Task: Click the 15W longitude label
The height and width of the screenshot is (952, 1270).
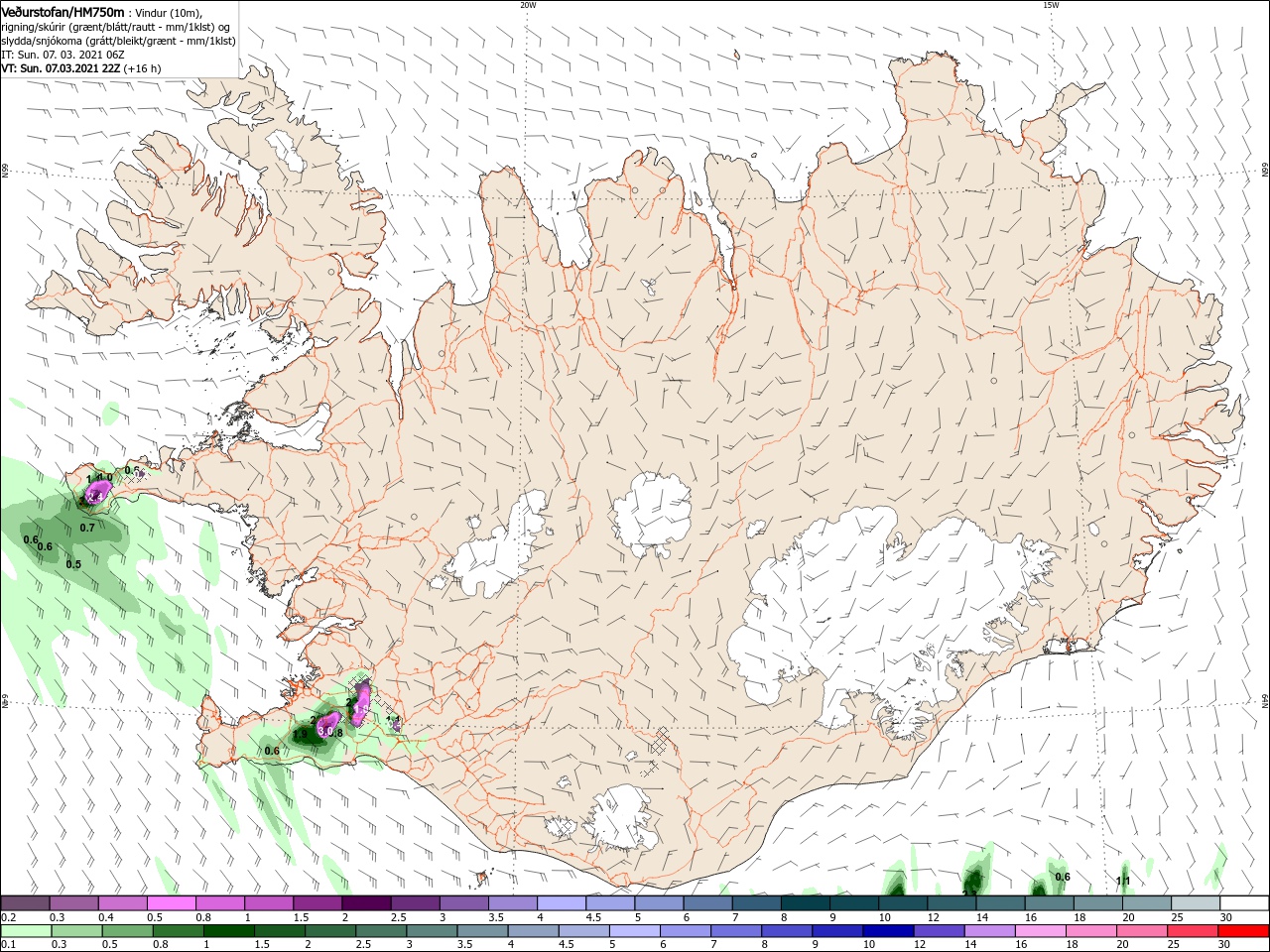Action: click(x=1051, y=5)
